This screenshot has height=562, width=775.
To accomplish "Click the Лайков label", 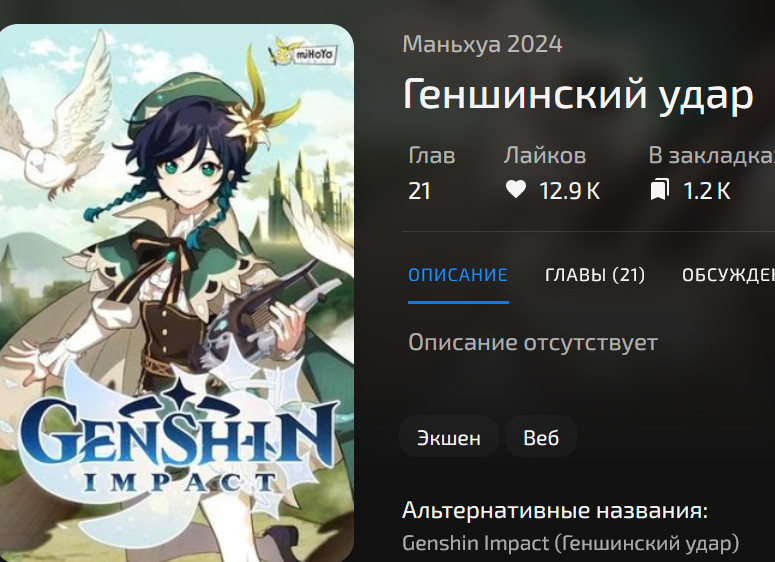I will (545, 156).
